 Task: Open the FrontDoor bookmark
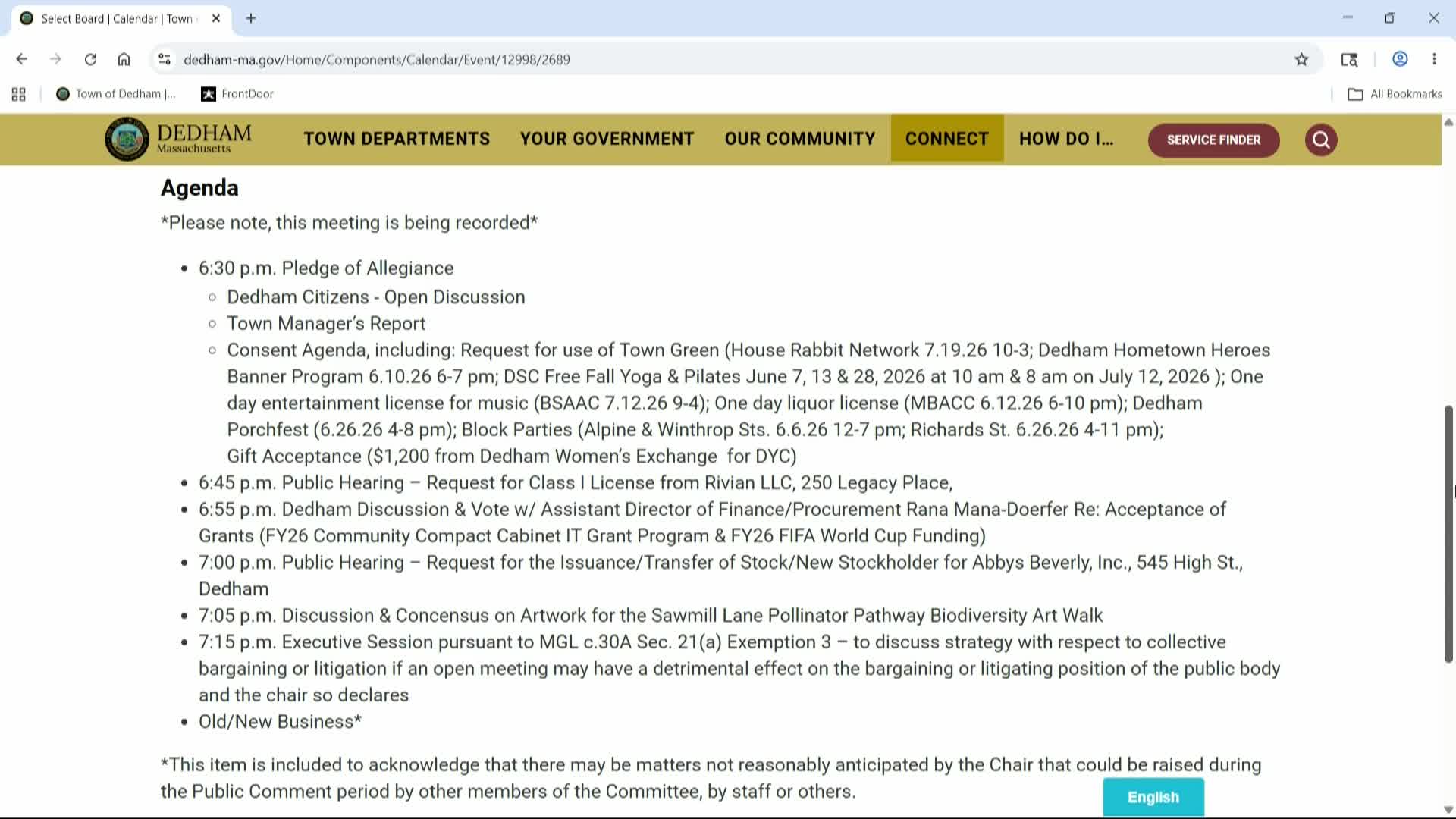click(x=237, y=94)
